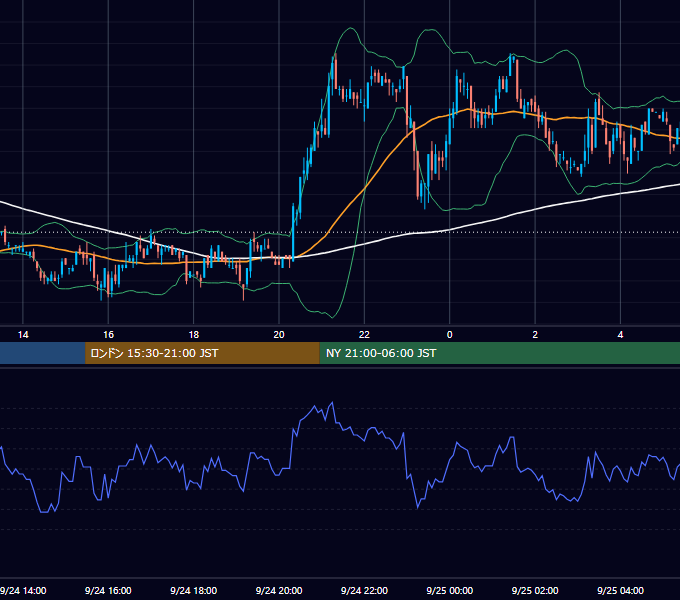Click the 9/25 04:00 time label
Image resolution: width=680 pixels, height=600 pixels.
620,590
